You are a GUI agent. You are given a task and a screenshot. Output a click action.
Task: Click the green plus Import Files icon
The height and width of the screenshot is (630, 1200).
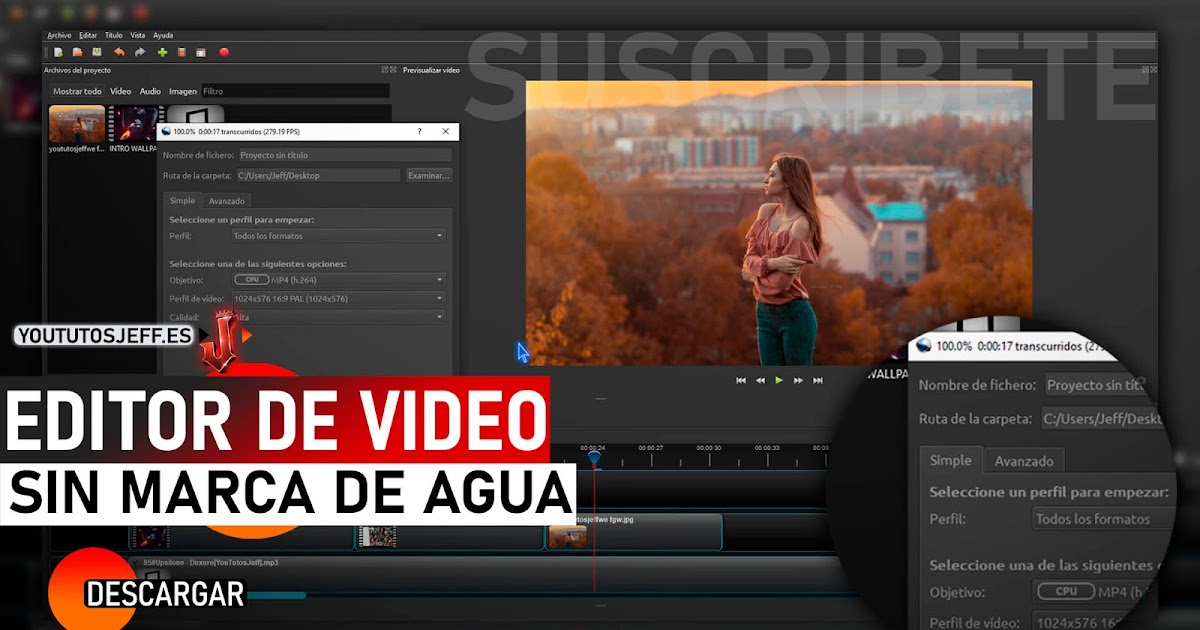(x=162, y=52)
